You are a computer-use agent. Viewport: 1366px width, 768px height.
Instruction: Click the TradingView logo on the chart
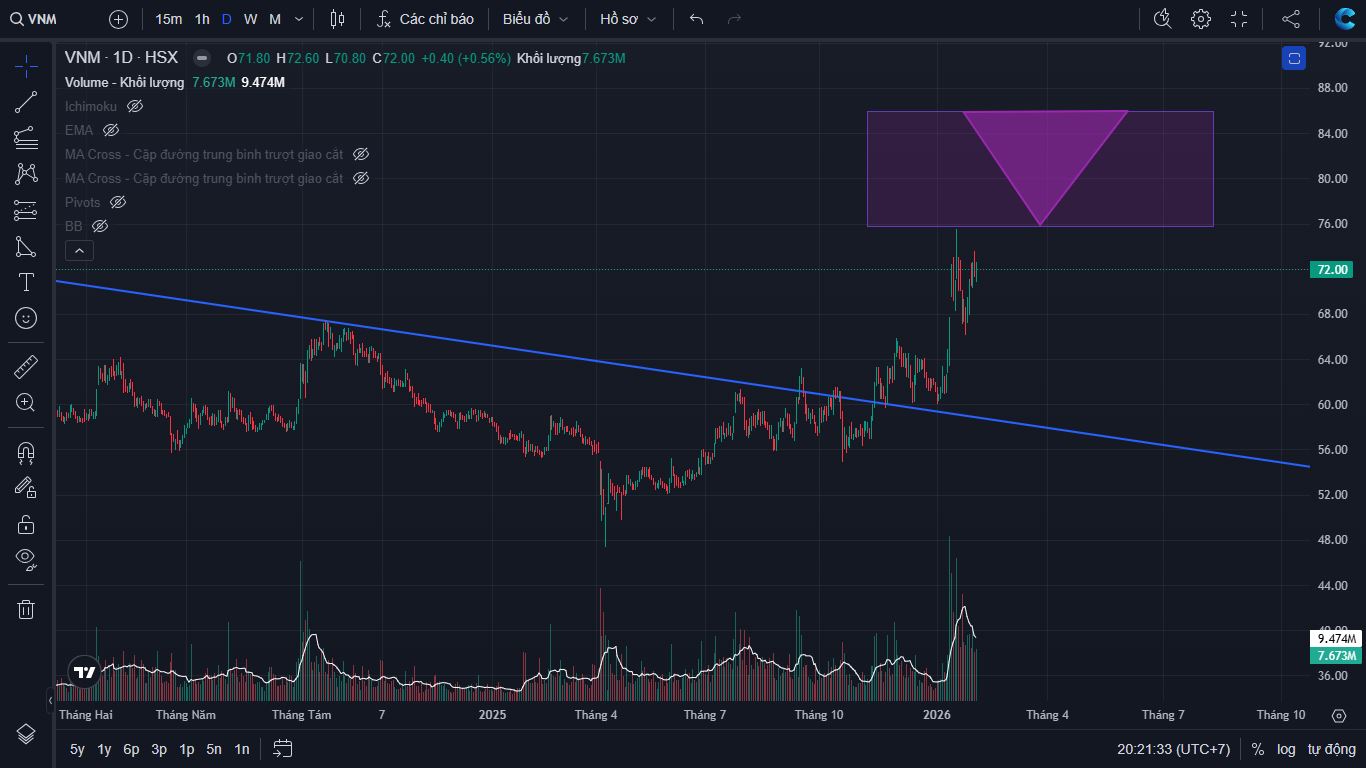tap(85, 673)
